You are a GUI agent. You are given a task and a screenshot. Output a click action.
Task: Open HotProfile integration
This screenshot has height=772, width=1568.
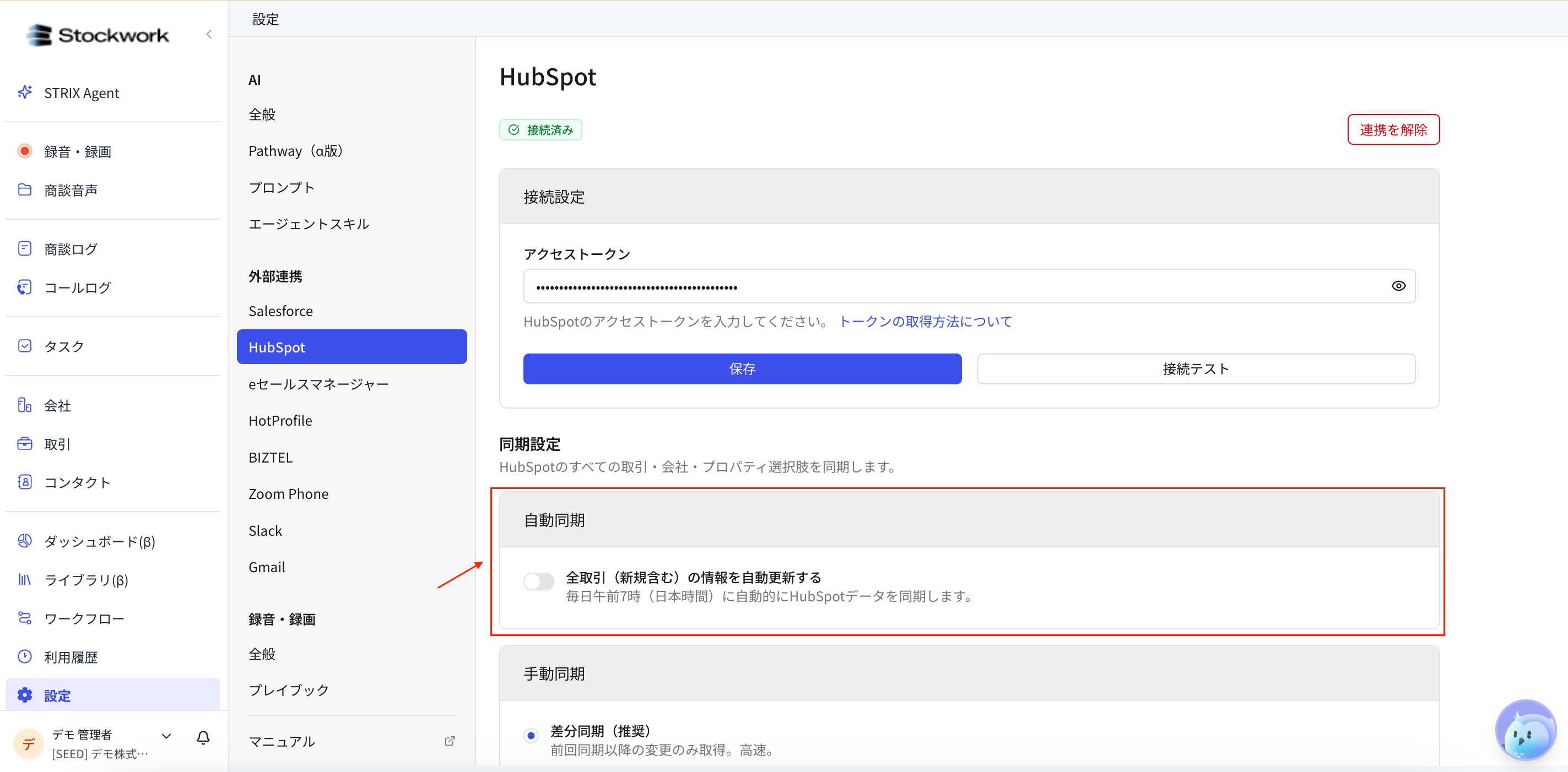(x=352, y=420)
